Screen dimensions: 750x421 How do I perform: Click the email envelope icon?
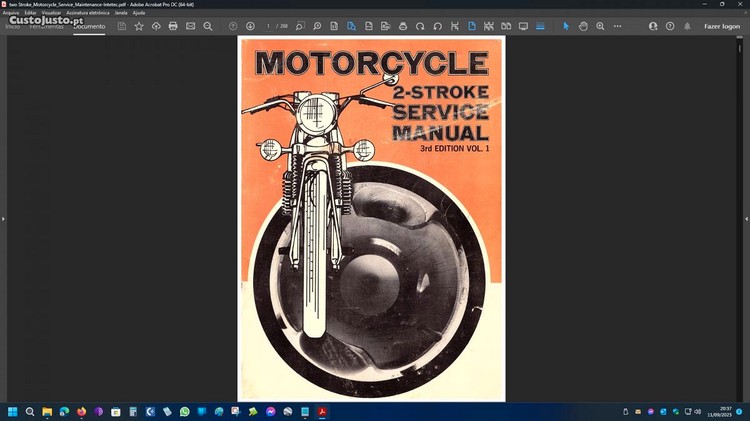pyautogui.click(x=190, y=26)
